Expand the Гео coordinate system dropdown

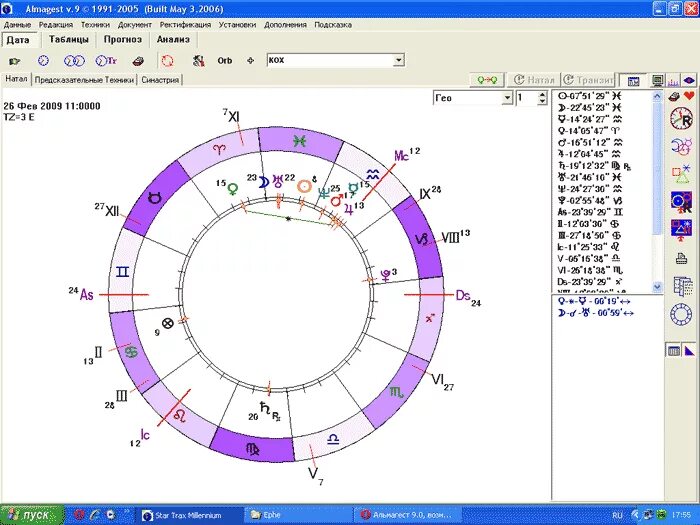(507, 98)
